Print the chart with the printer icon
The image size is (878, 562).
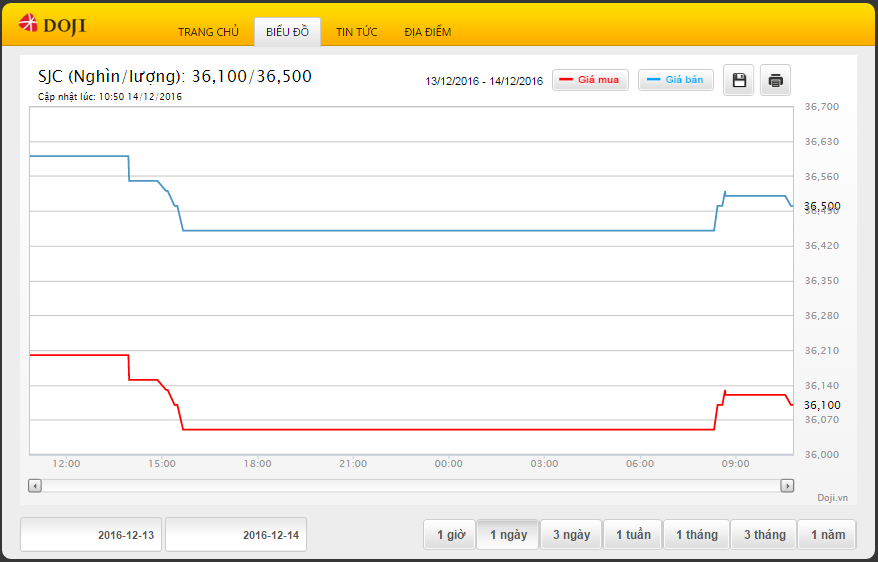pos(775,80)
